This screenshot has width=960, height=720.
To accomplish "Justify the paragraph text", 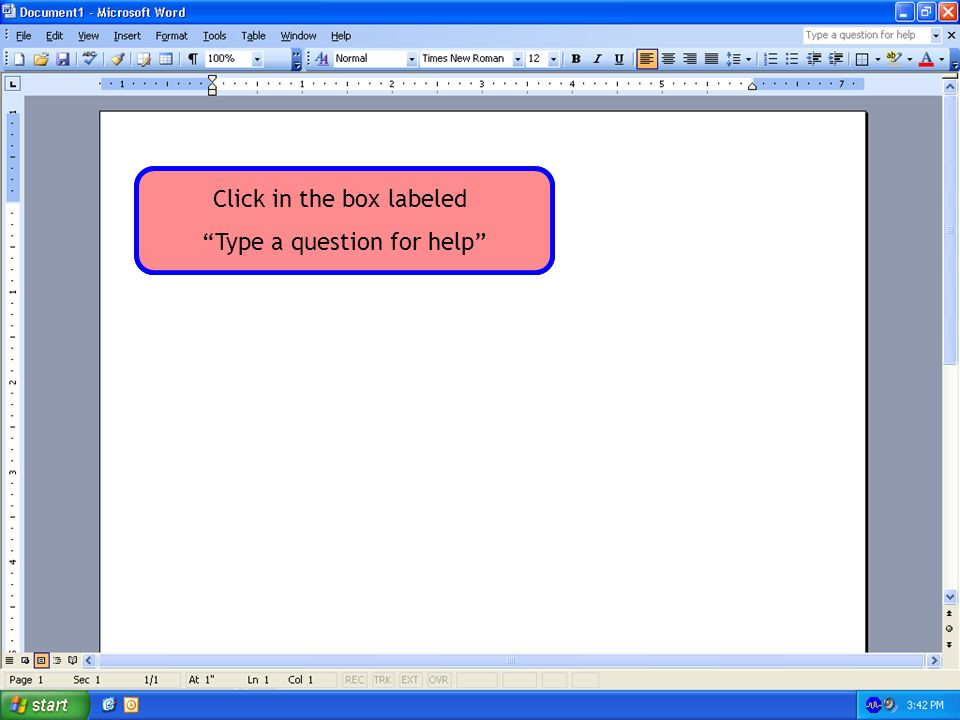I will pos(711,59).
